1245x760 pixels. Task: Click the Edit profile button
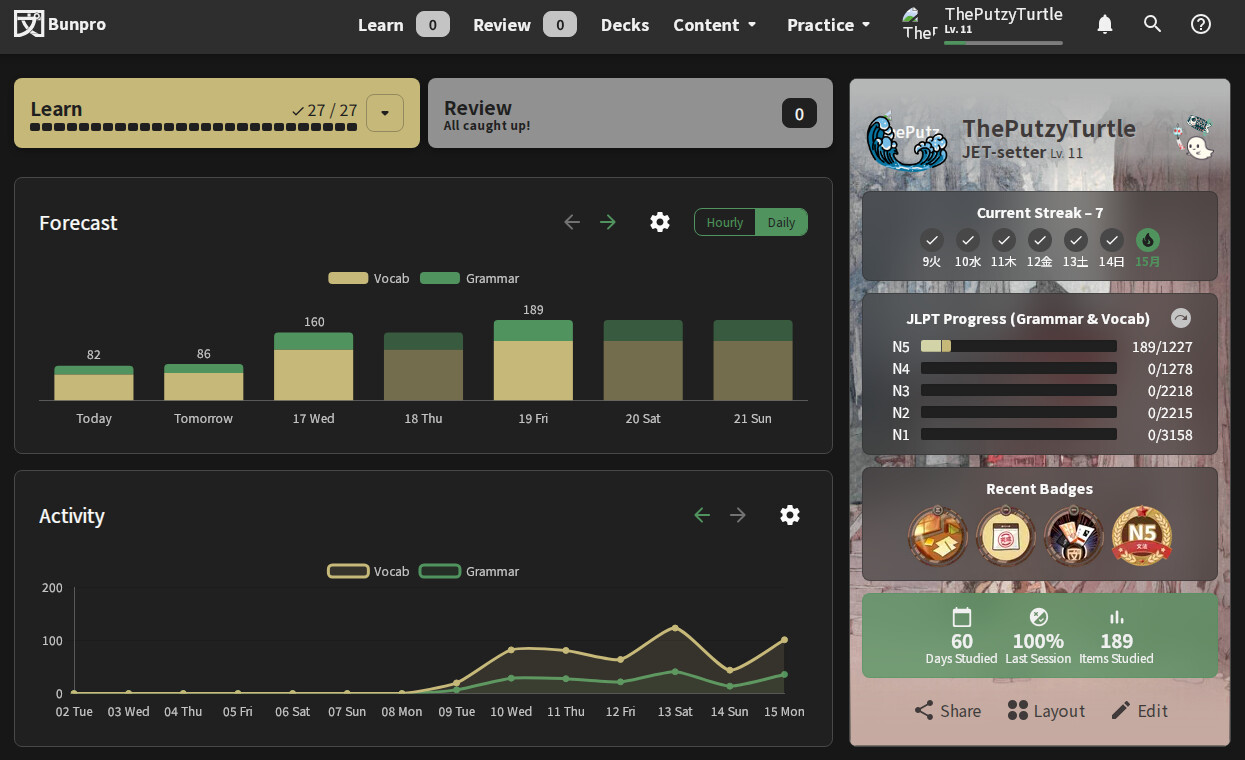click(x=1139, y=711)
